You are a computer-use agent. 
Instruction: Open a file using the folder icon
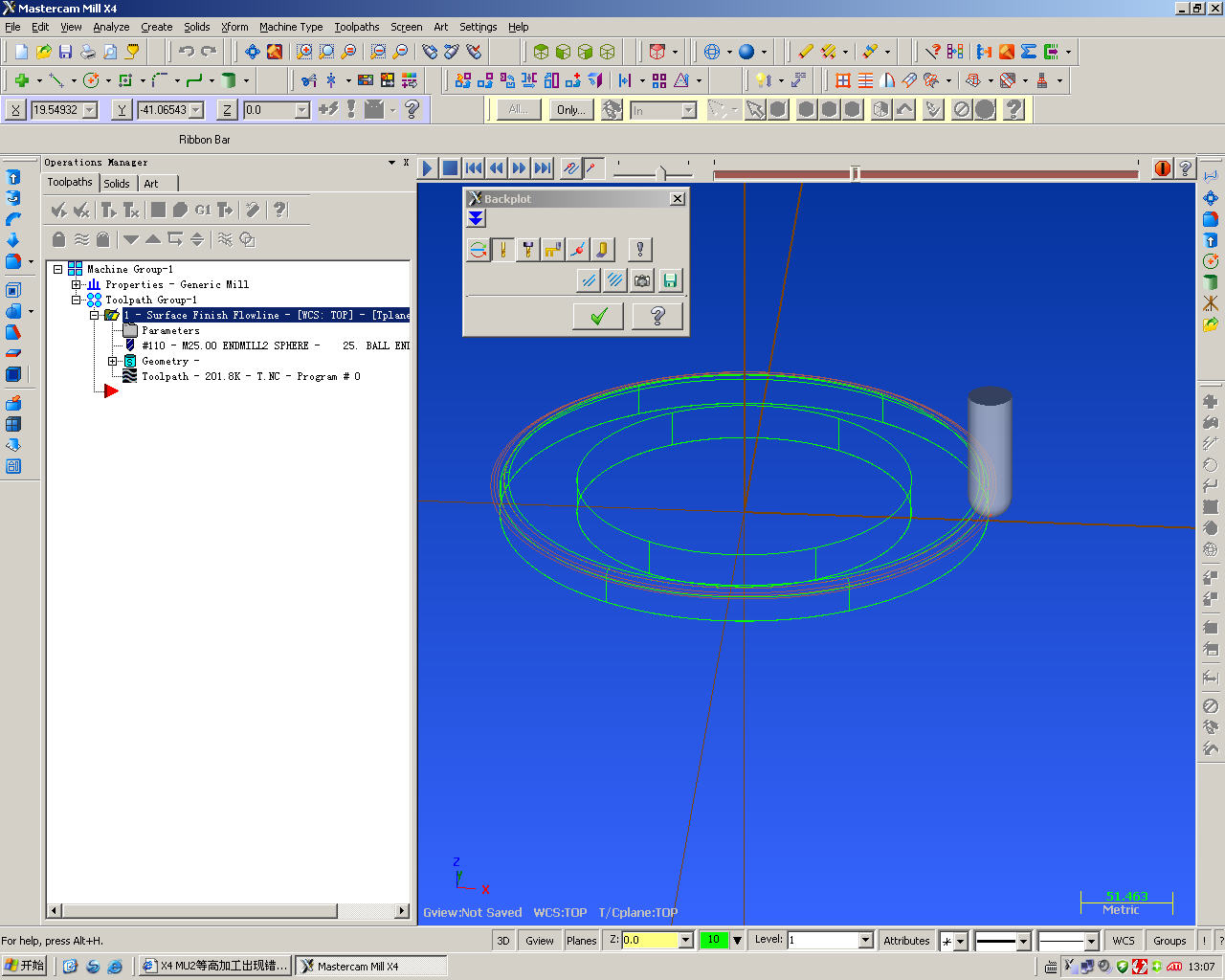(43, 52)
